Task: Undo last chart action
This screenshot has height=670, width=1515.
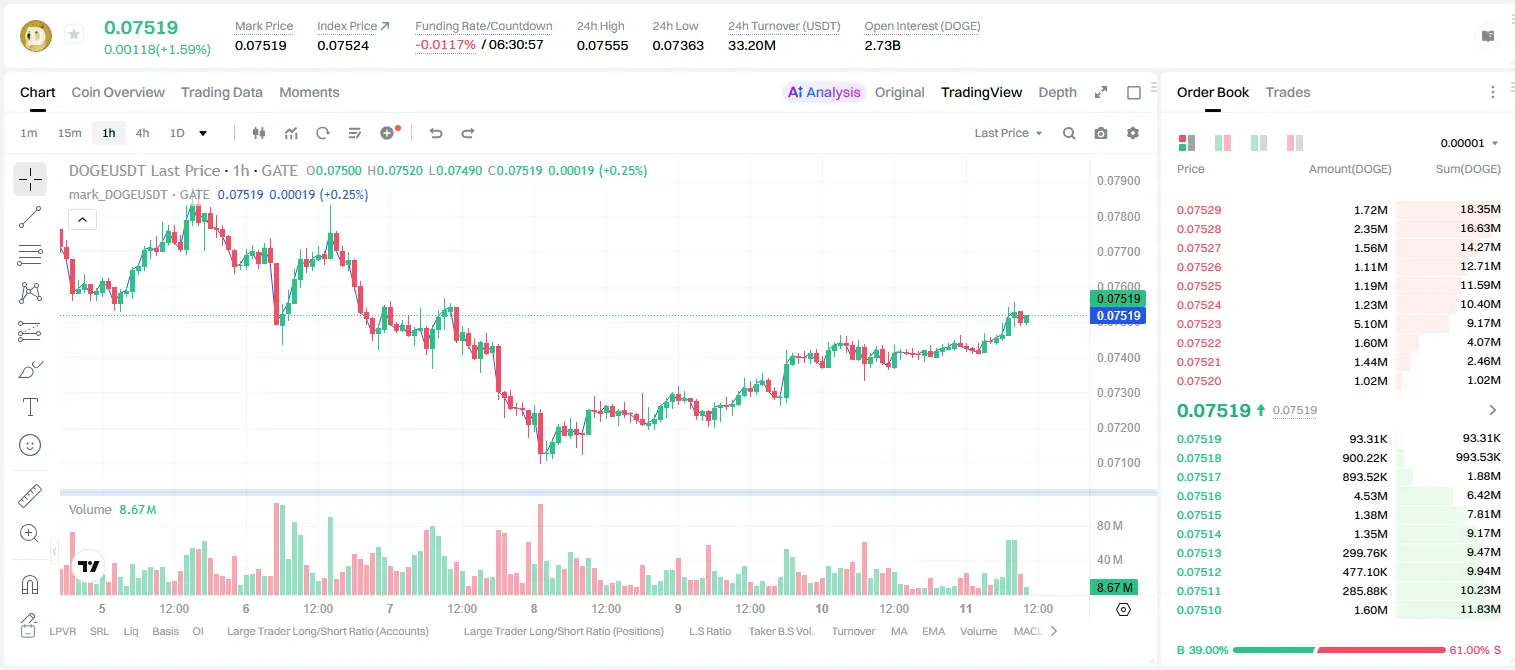Action: 435,133
